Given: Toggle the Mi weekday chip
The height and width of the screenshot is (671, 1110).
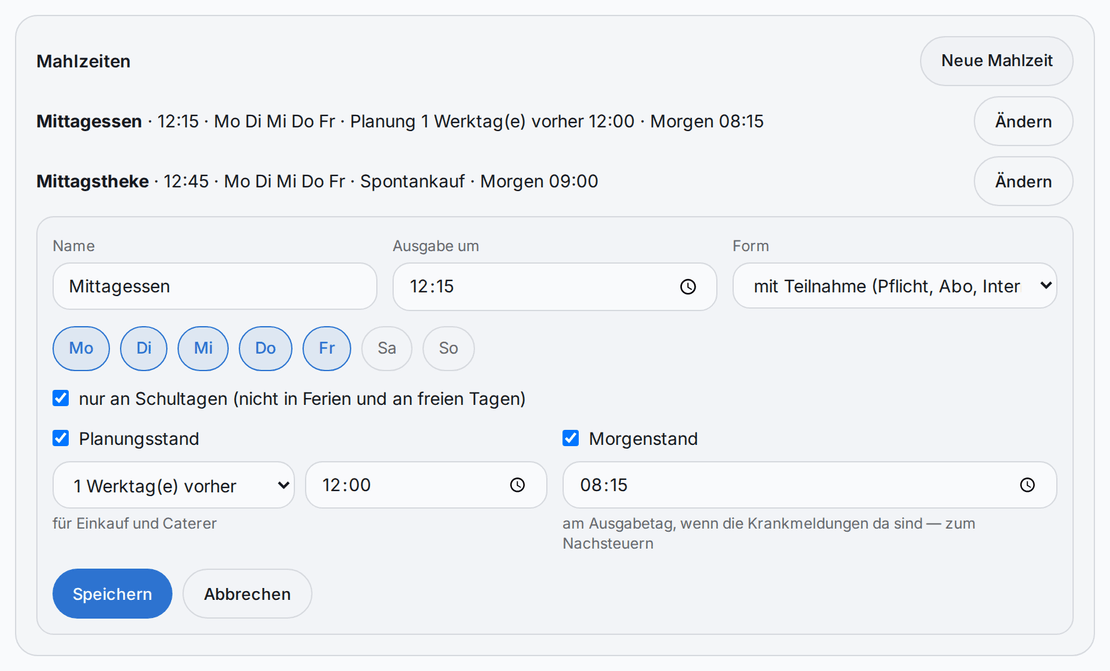Looking at the screenshot, I should pos(203,348).
